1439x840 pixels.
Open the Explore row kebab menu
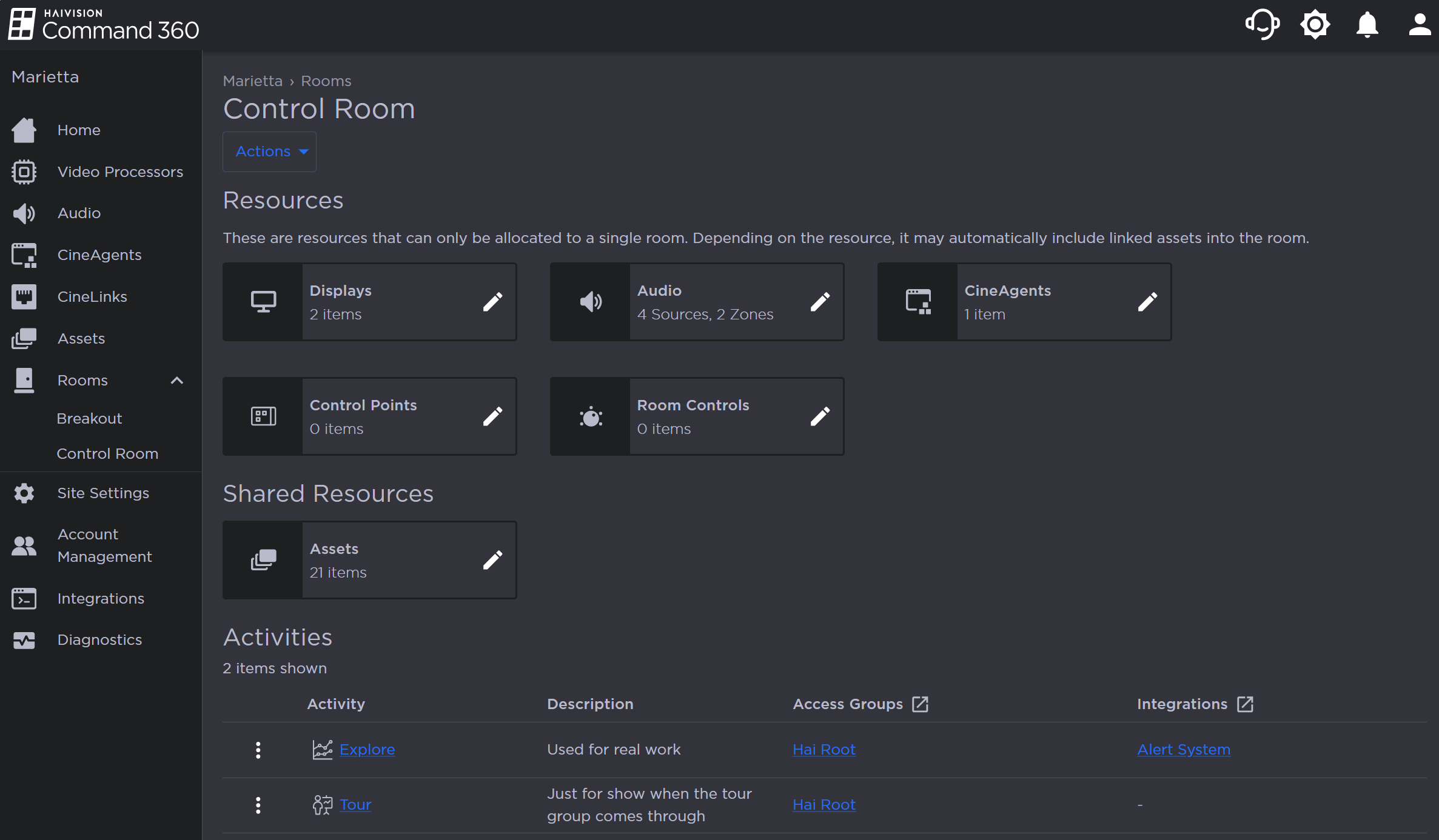click(x=258, y=750)
